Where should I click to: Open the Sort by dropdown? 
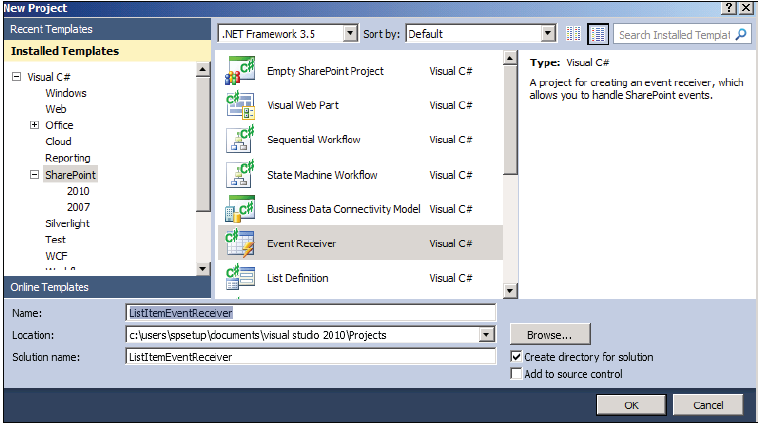pos(548,34)
